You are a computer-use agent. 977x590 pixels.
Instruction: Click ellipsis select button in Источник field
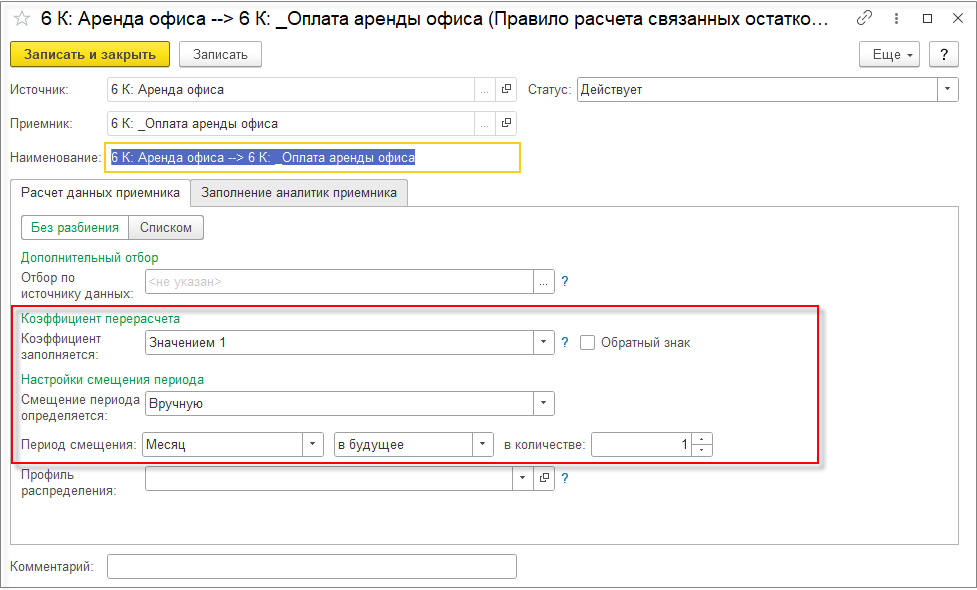pos(485,90)
